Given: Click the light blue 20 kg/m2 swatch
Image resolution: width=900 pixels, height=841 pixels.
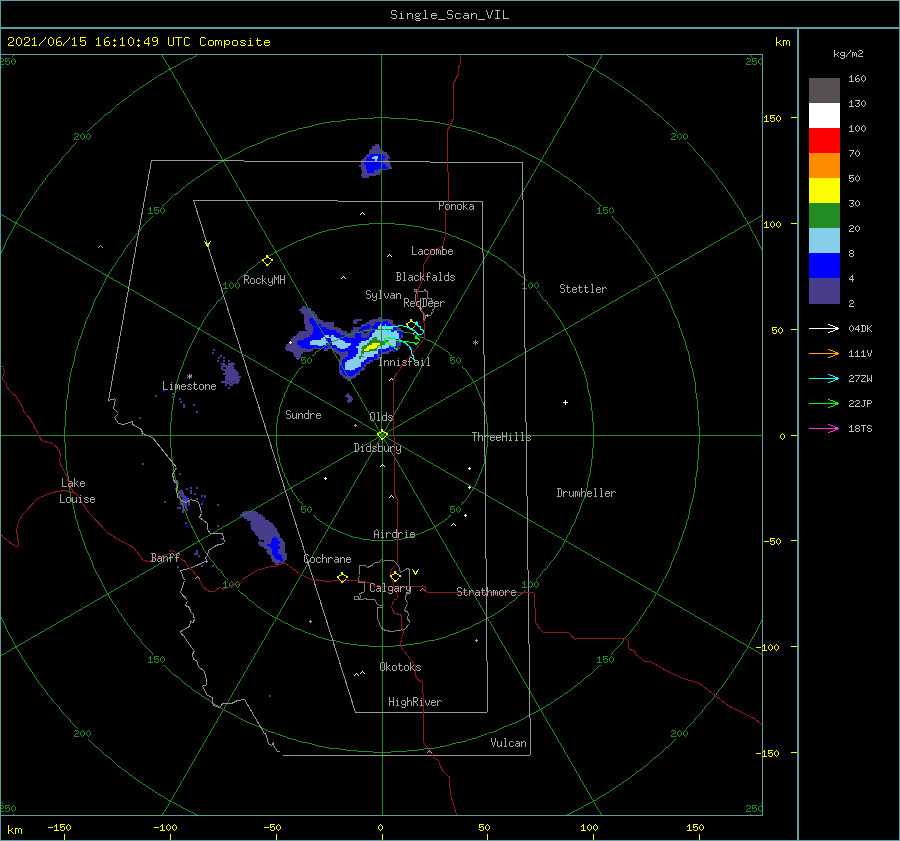Looking at the screenshot, I should [824, 241].
